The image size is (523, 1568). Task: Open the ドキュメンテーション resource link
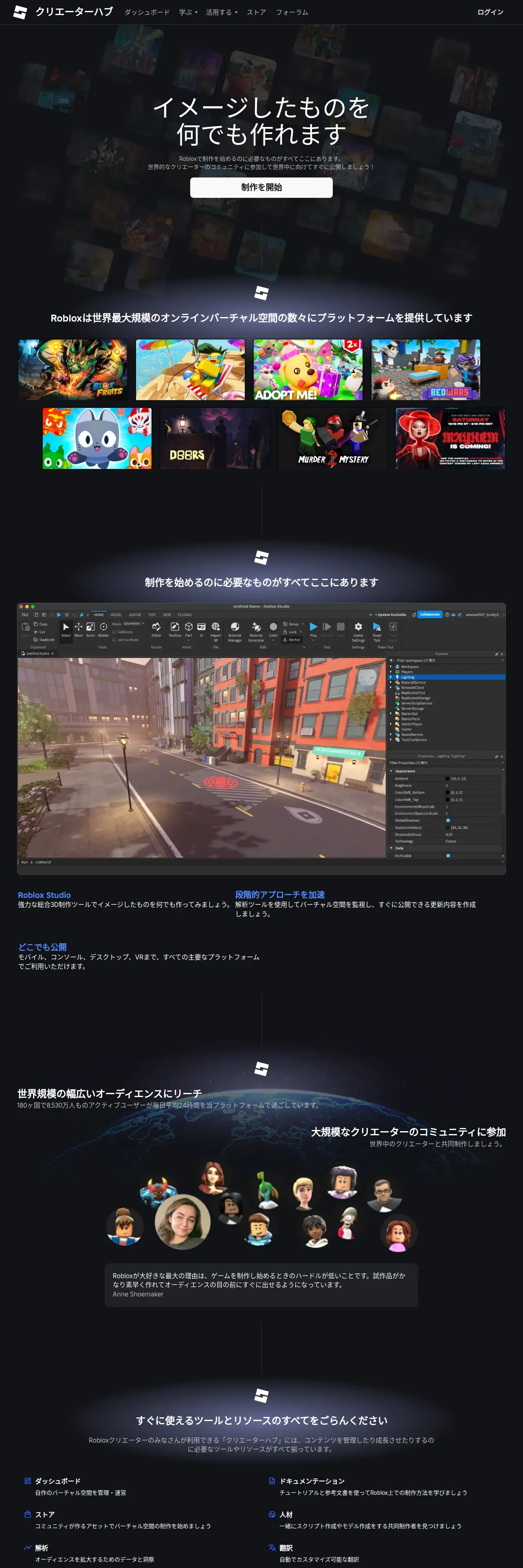(312, 1481)
